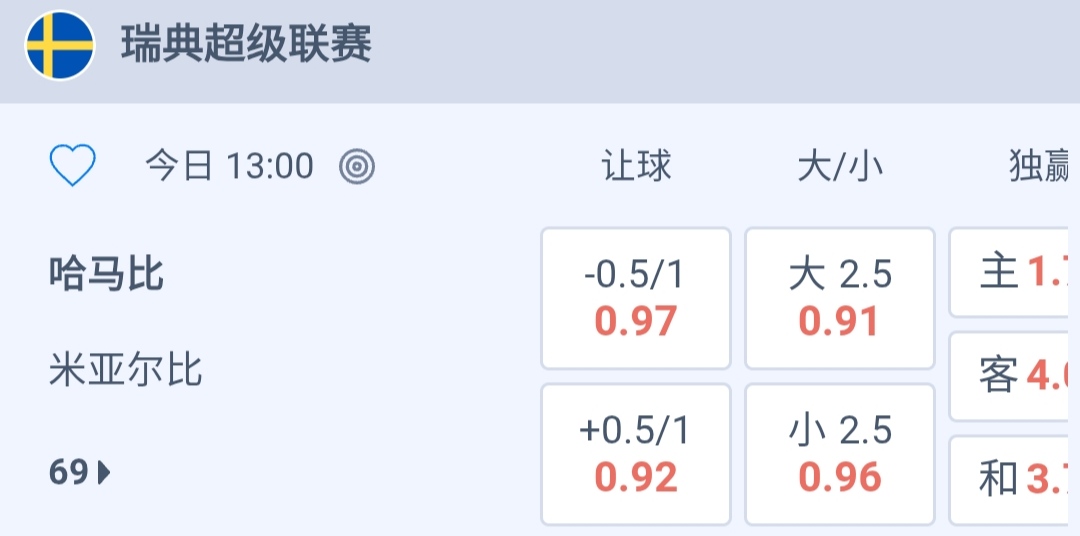Pick handicap +0.5/1 at 0.92

(x=636, y=454)
